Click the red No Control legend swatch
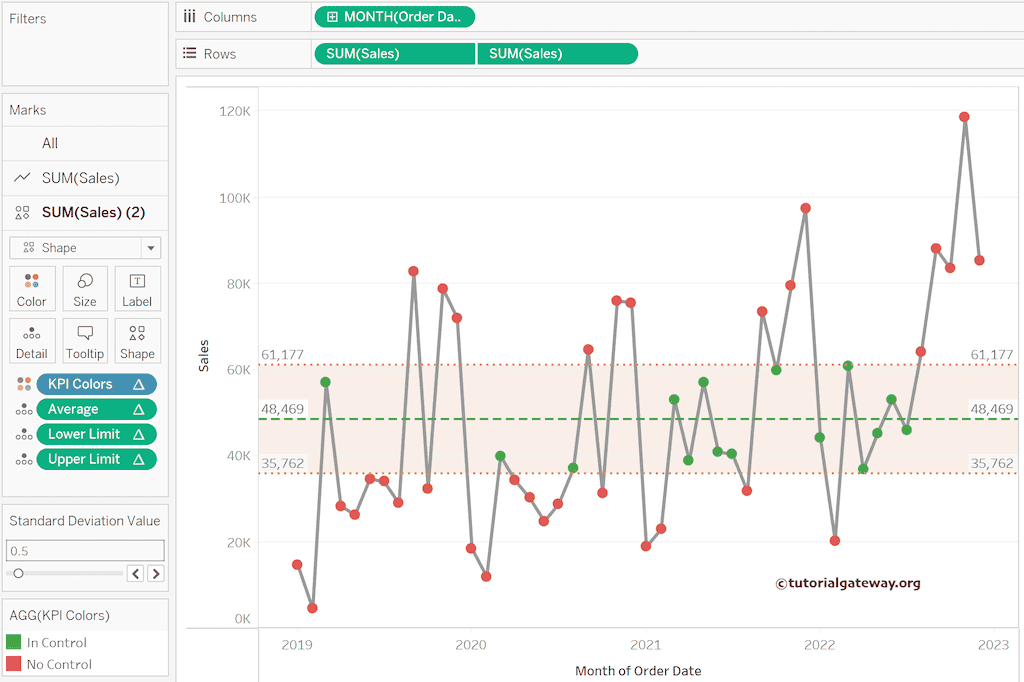This screenshot has width=1024, height=682. tap(14, 664)
